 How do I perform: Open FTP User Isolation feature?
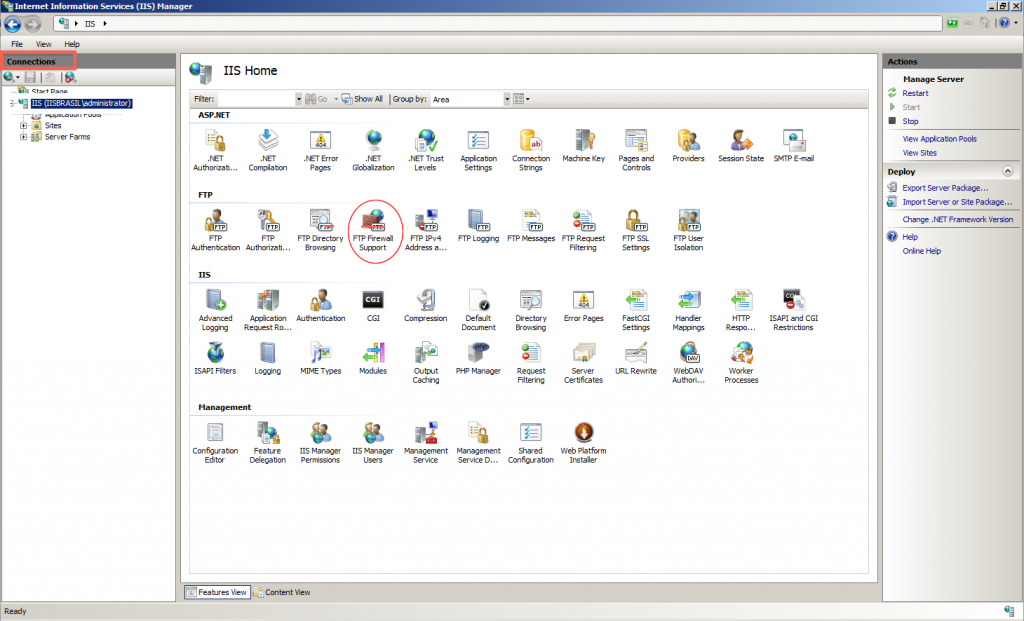coord(688,231)
